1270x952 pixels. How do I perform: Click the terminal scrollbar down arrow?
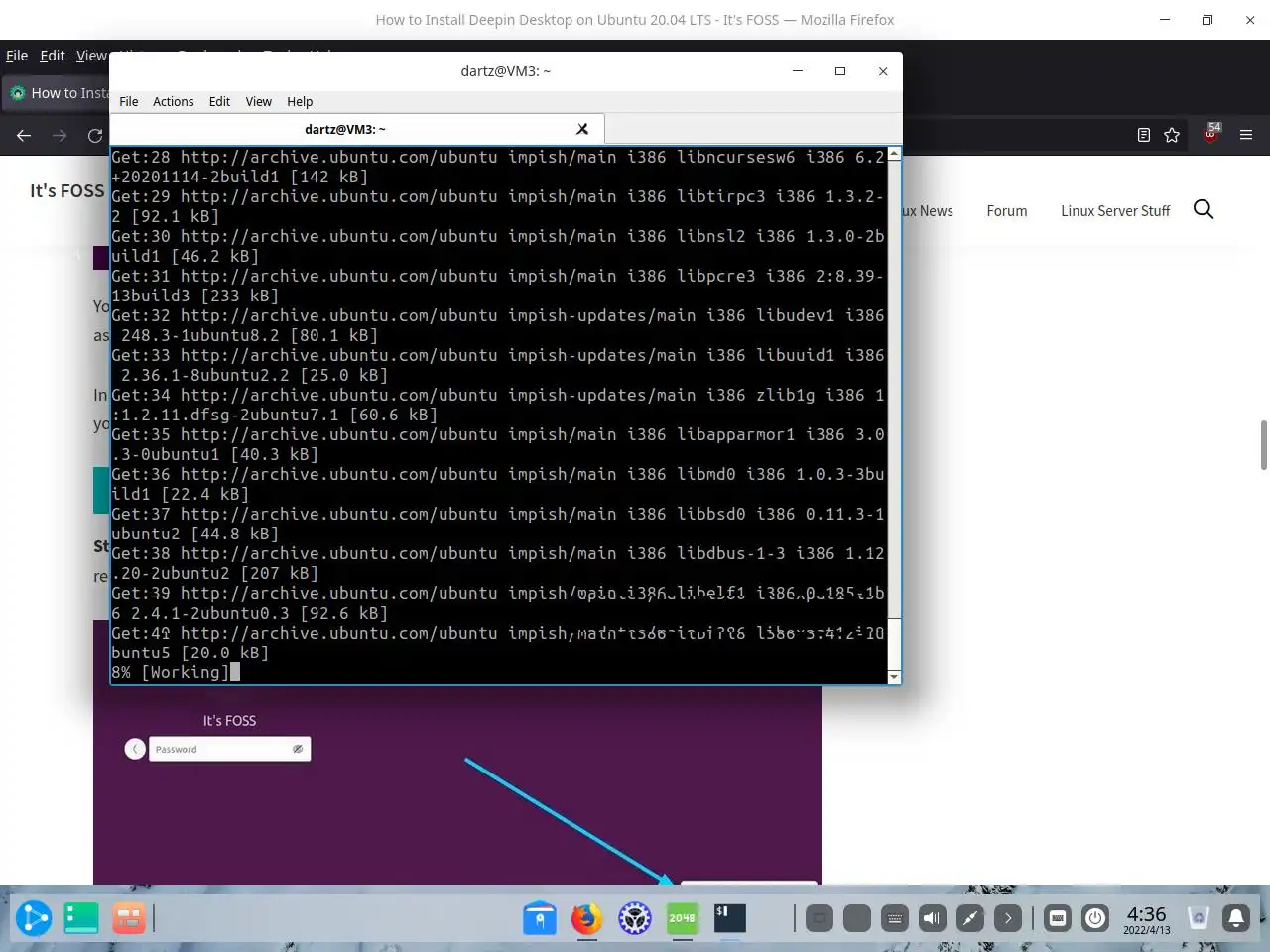pos(894,676)
